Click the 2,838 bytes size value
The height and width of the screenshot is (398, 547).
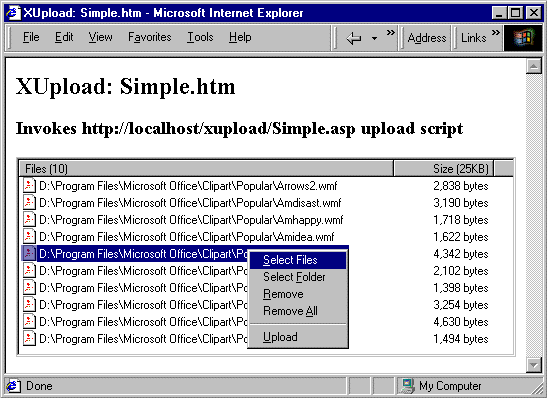[460, 186]
